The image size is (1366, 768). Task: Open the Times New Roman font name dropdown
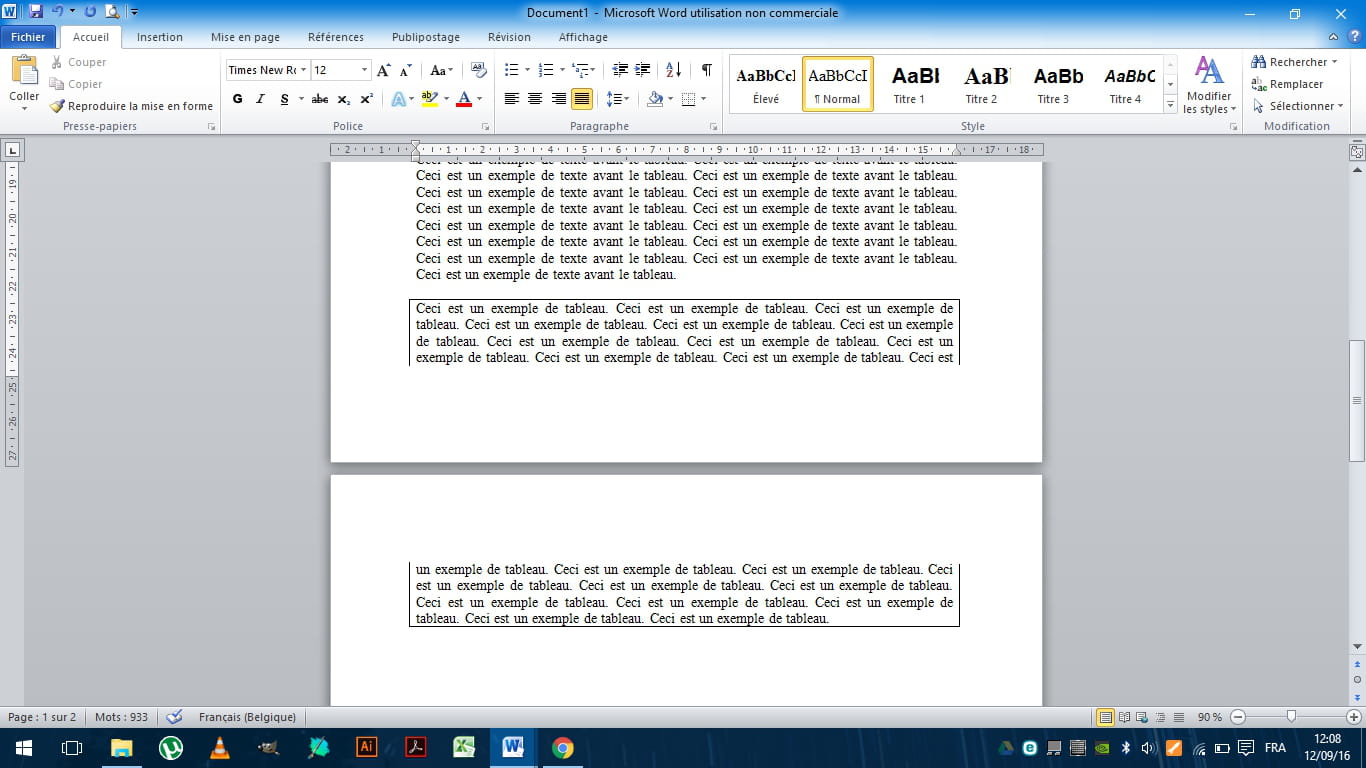[x=303, y=70]
